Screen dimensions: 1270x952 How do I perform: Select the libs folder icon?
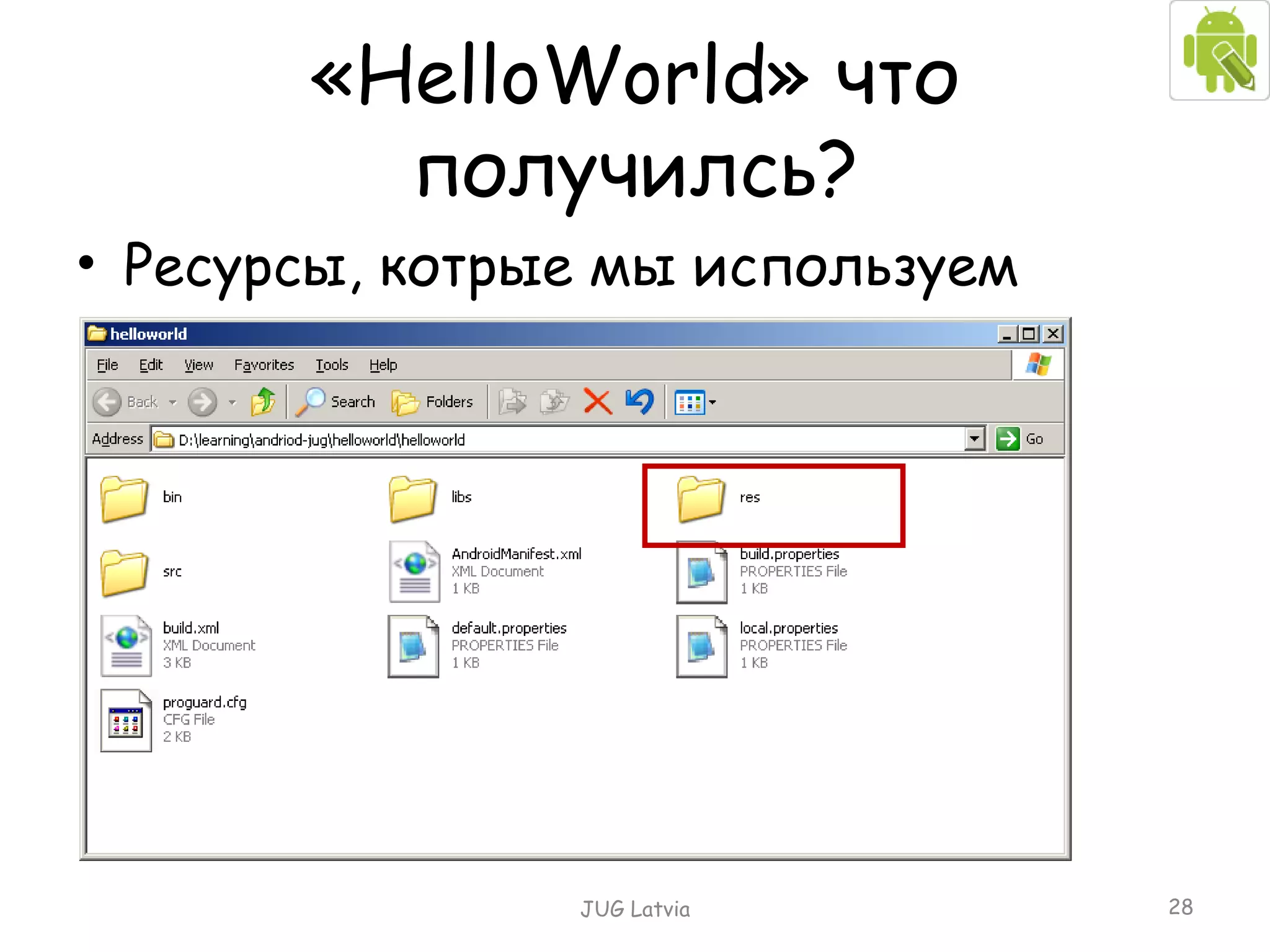pos(413,498)
